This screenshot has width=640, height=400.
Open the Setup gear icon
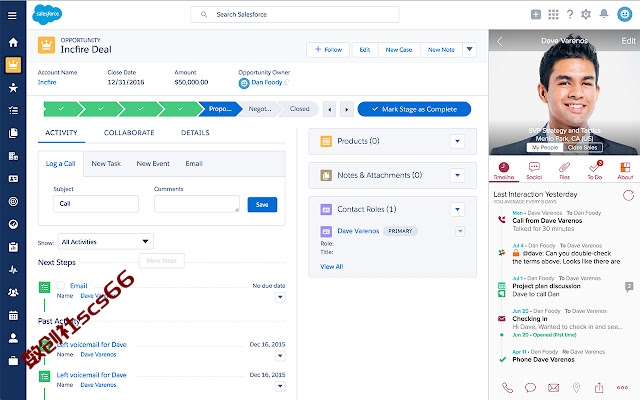click(586, 15)
